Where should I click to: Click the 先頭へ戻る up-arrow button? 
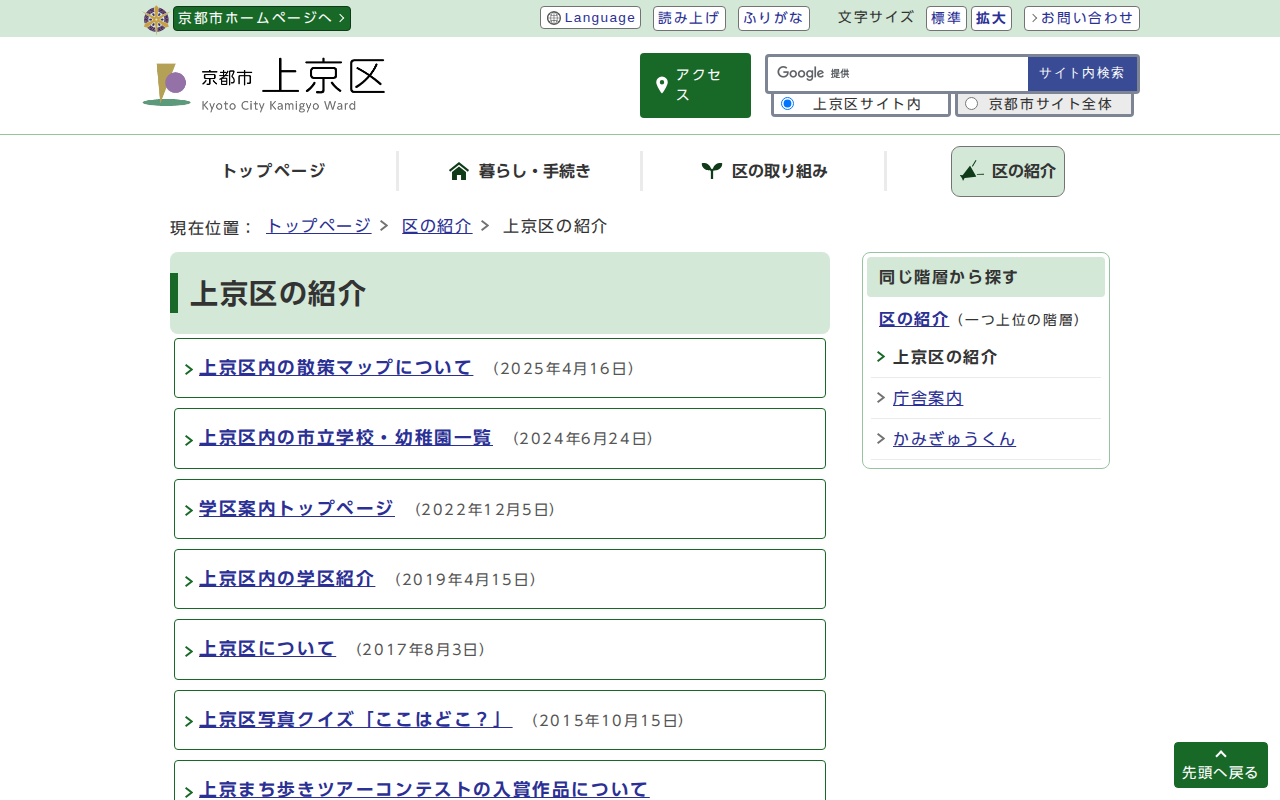(1220, 765)
